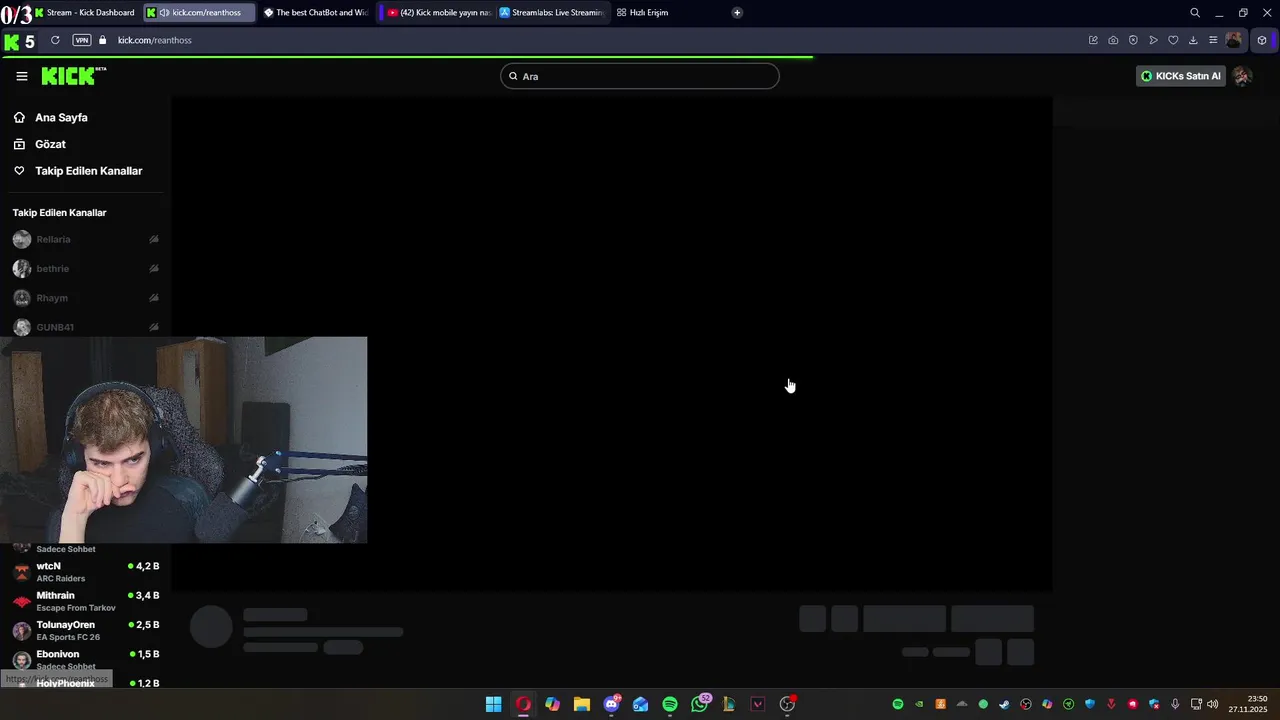Click wtcN viewer count 4,2 B
This screenshot has height=720, width=1280.
pyautogui.click(x=144, y=566)
